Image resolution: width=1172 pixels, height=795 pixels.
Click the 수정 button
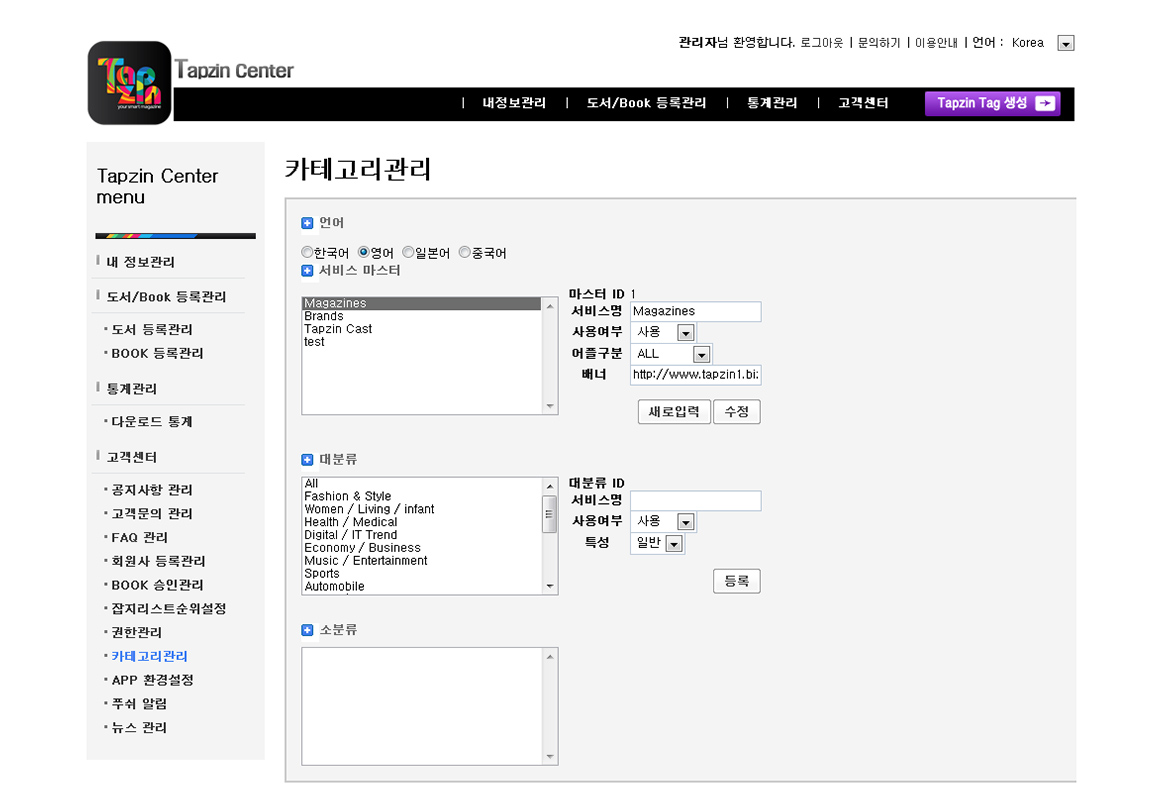[x=737, y=412]
